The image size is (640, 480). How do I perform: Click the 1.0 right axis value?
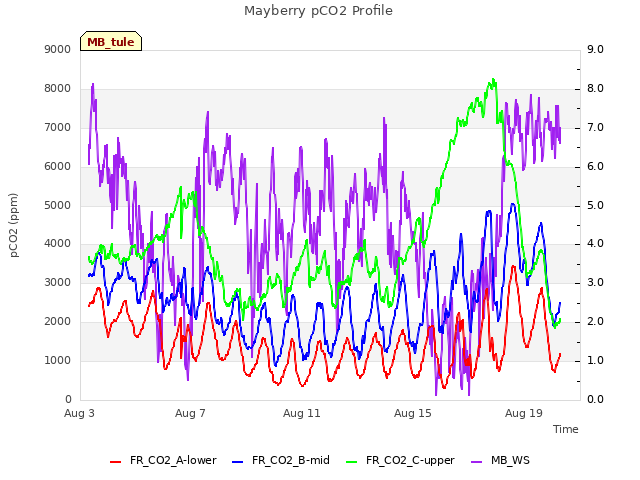(x=596, y=360)
